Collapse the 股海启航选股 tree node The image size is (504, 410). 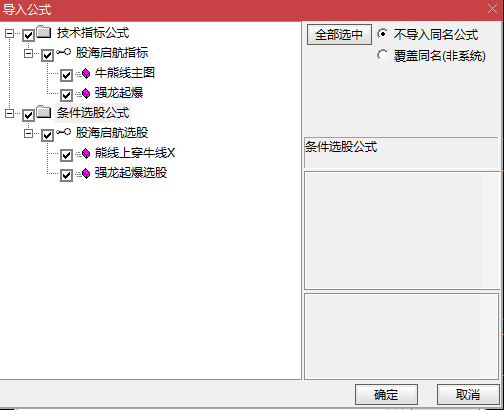[x=29, y=134]
